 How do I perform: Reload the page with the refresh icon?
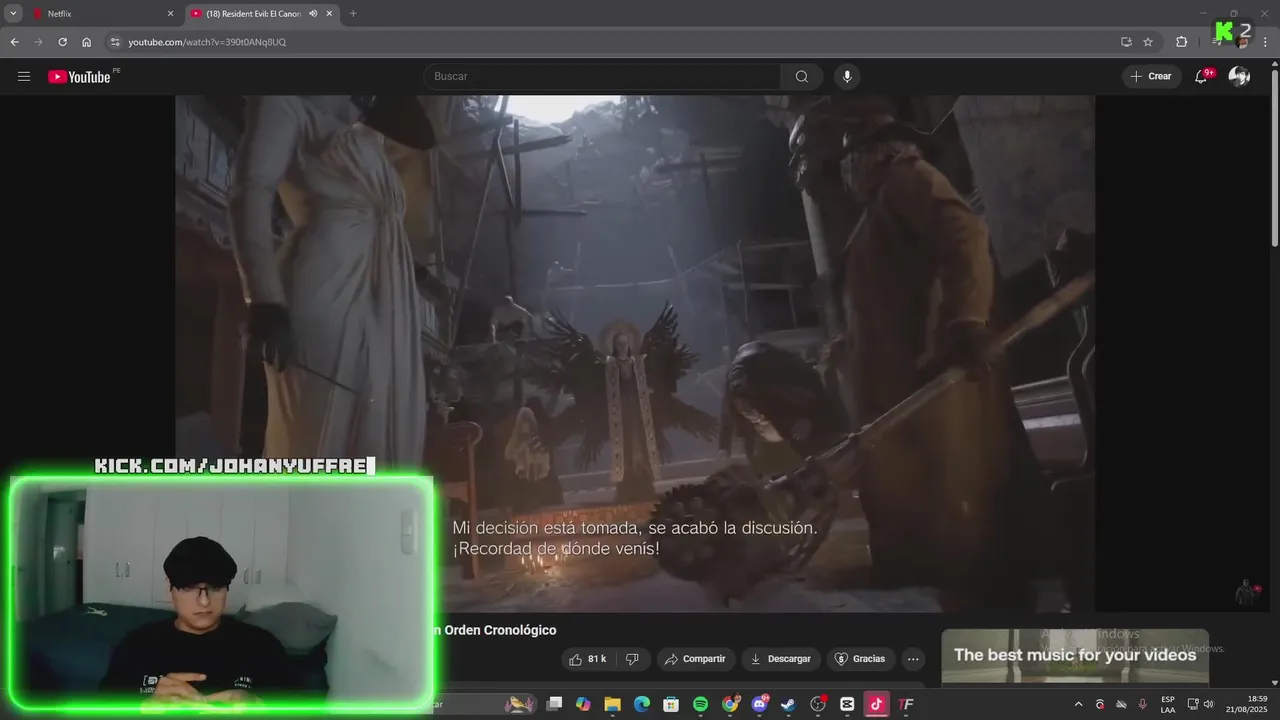point(62,42)
